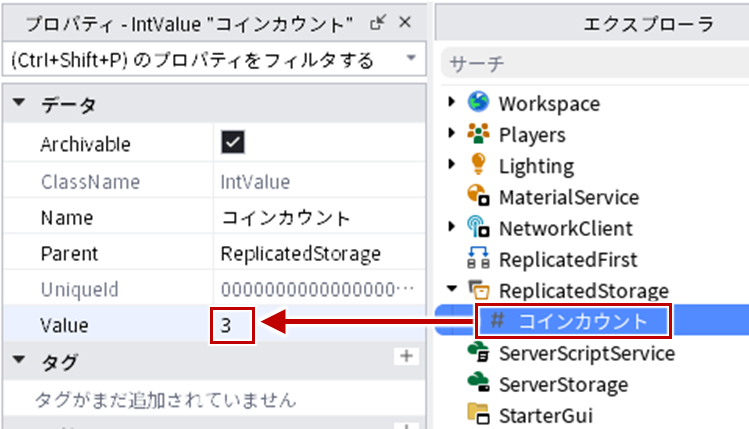Select the コインカウント item in Explorer
The height and width of the screenshot is (429, 749).
pos(583,322)
